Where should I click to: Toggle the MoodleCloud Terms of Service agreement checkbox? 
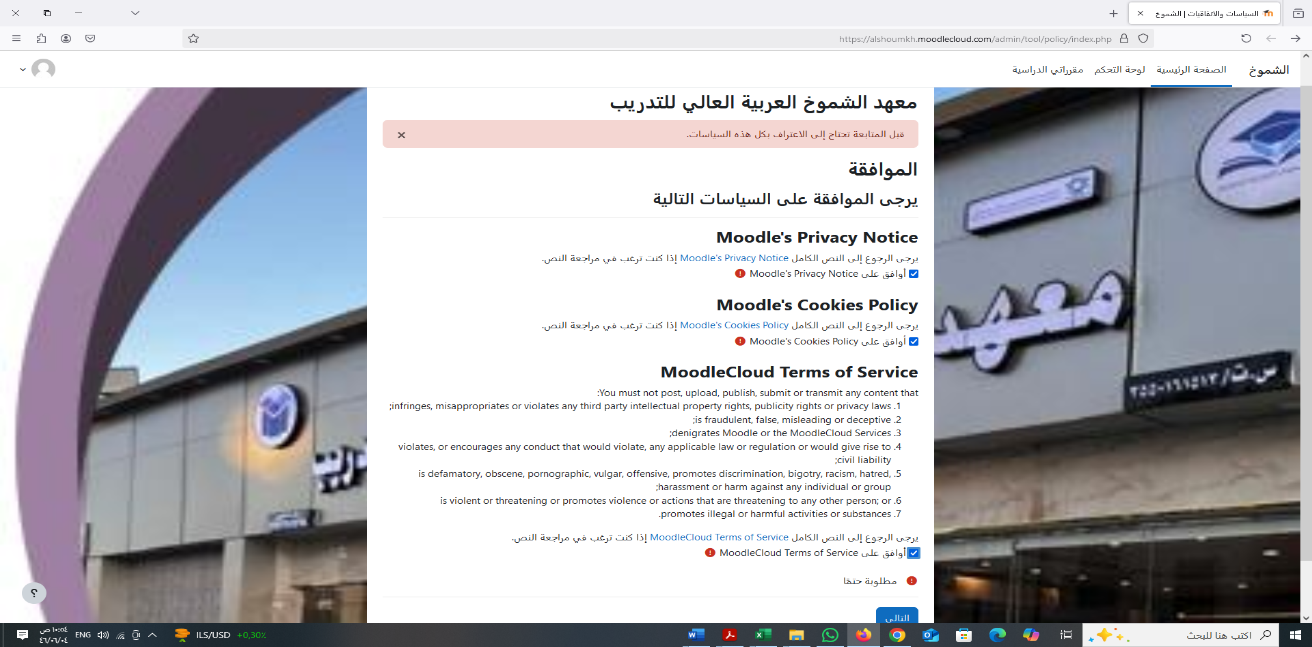click(x=913, y=552)
